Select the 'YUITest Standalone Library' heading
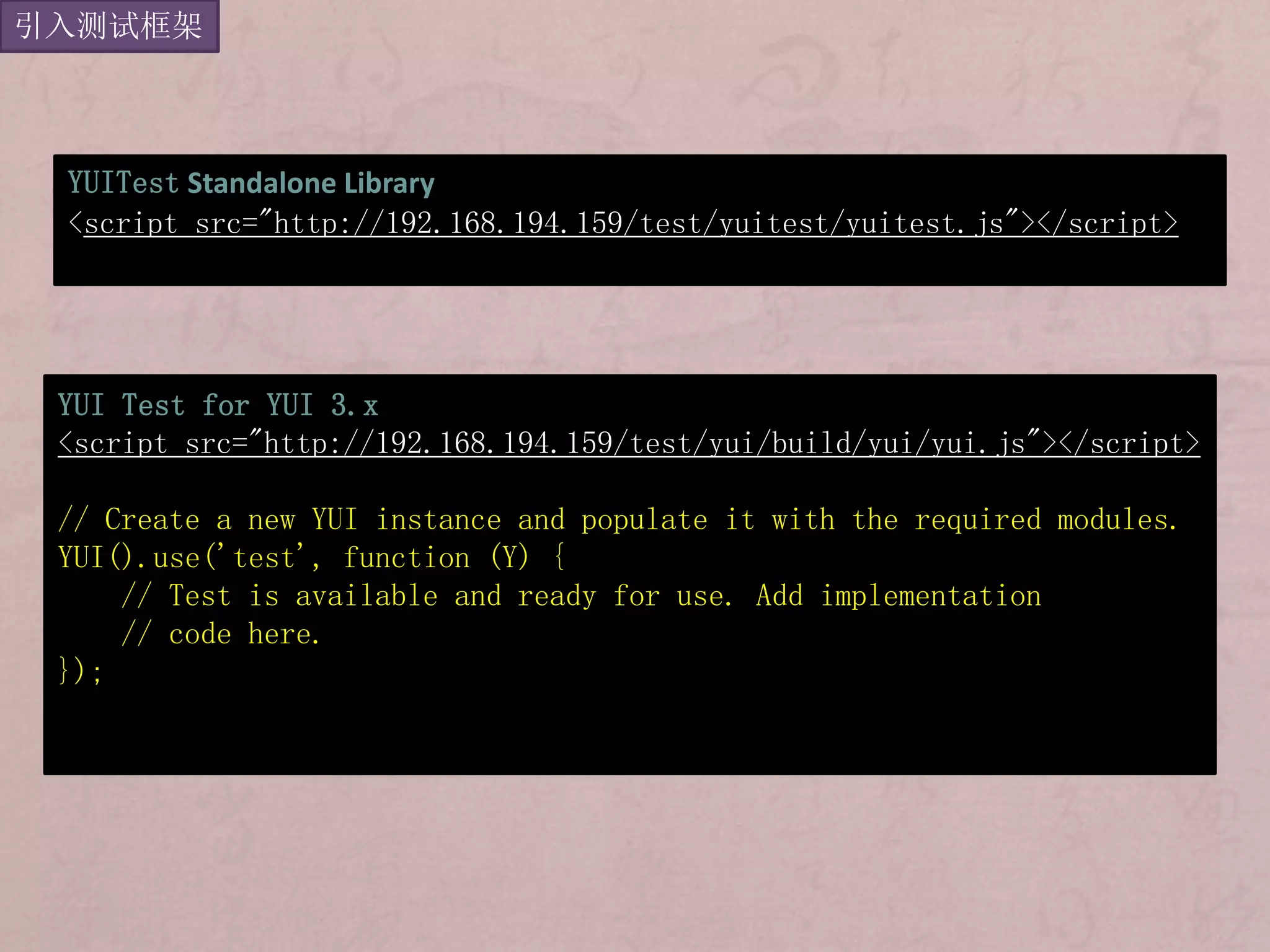The height and width of the screenshot is (952, 1270). 251,183
